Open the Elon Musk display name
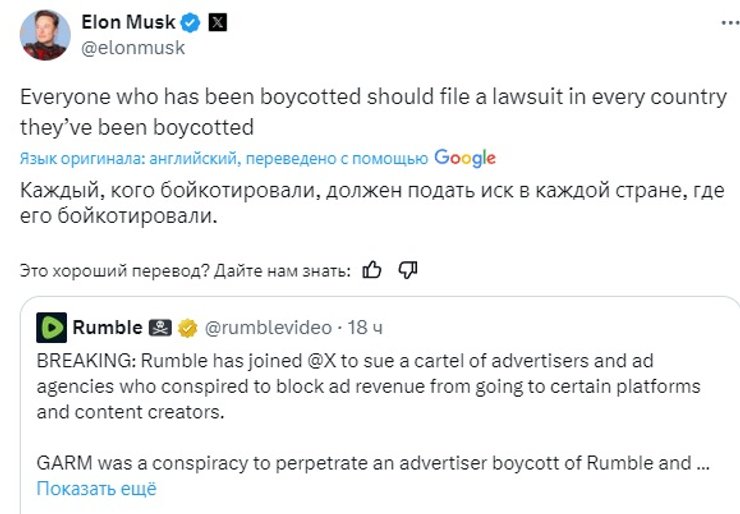 [126, 22]
